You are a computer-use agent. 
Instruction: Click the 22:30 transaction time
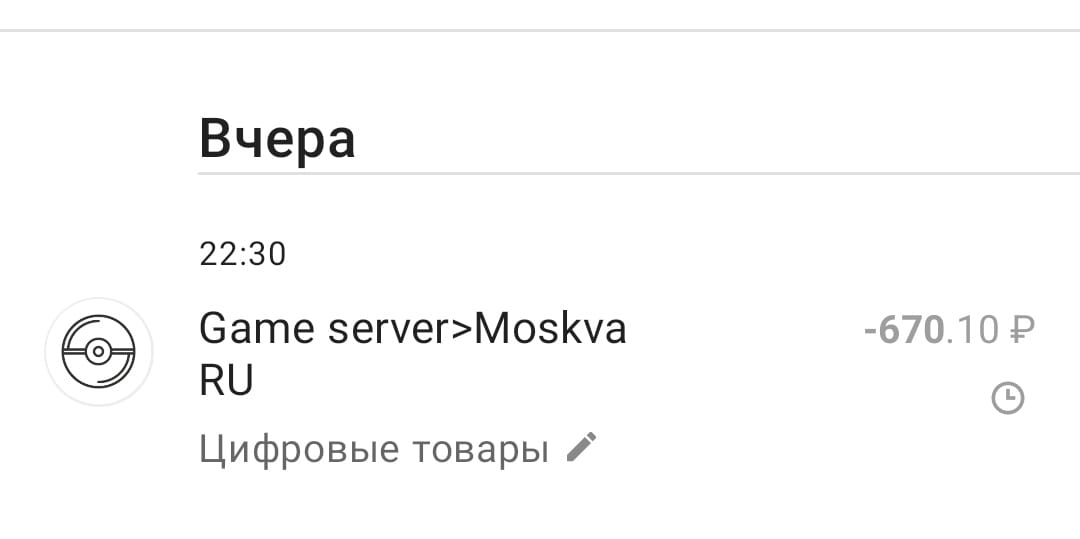(242, 254)
